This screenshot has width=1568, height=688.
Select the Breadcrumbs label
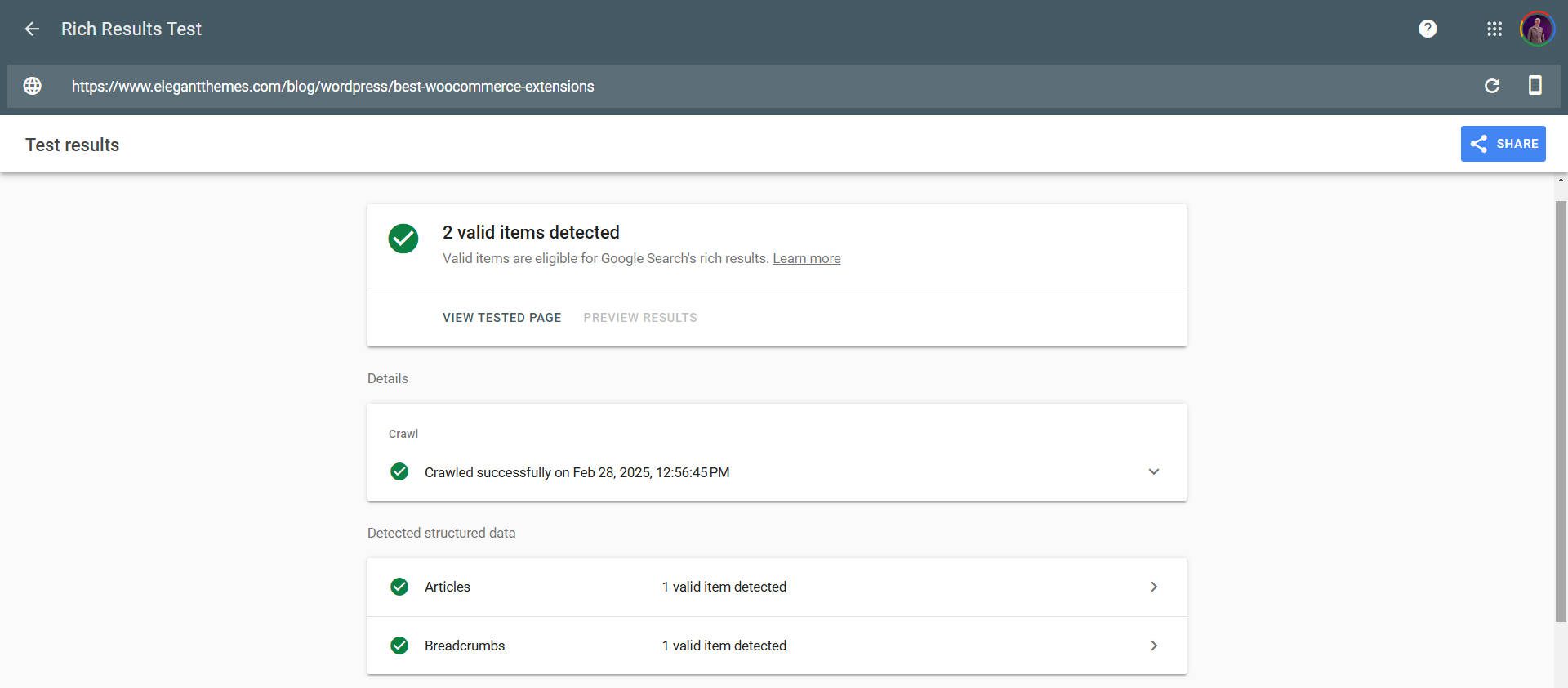point(465,646)
